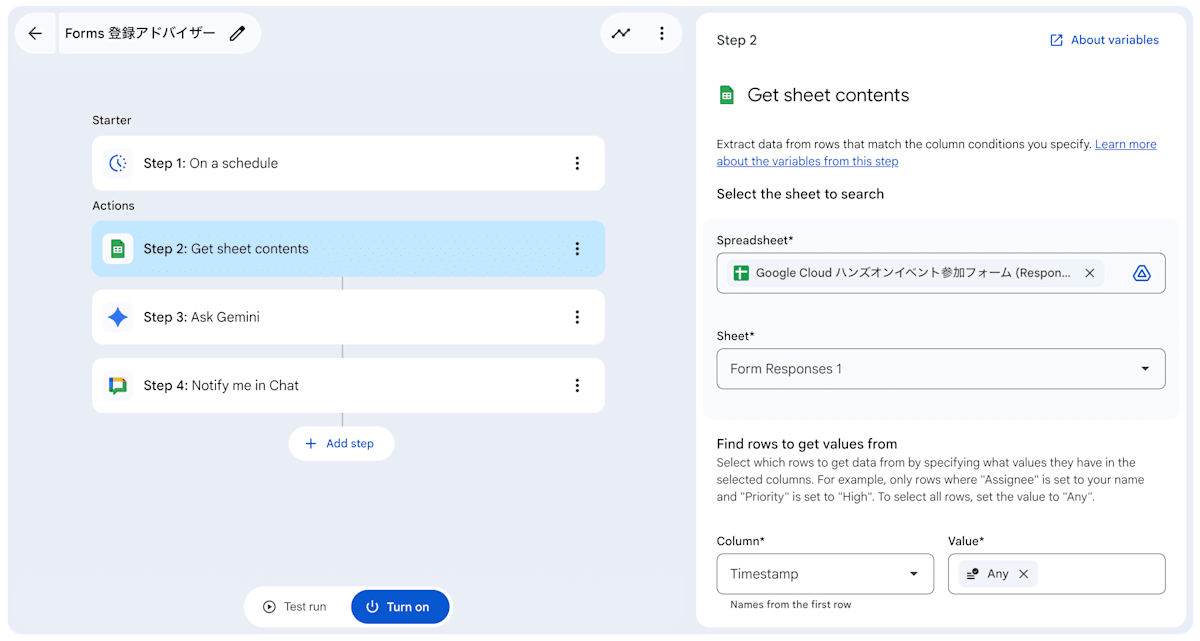This screenshot has height=641, width=1200.
Task: Open Google Drive picker icon for spreadsheet
Action: pos(1142,273)
